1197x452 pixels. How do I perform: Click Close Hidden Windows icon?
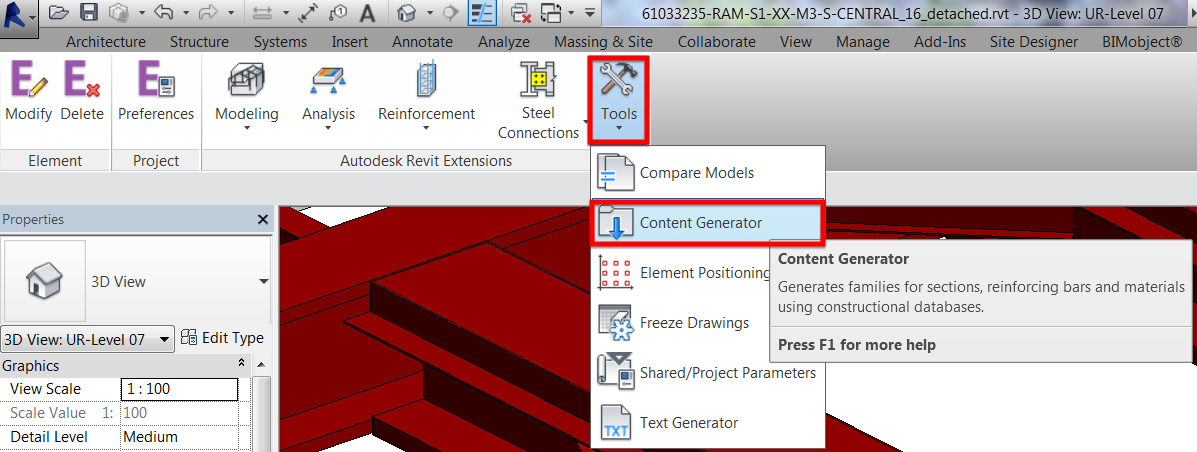pos(521,12)
